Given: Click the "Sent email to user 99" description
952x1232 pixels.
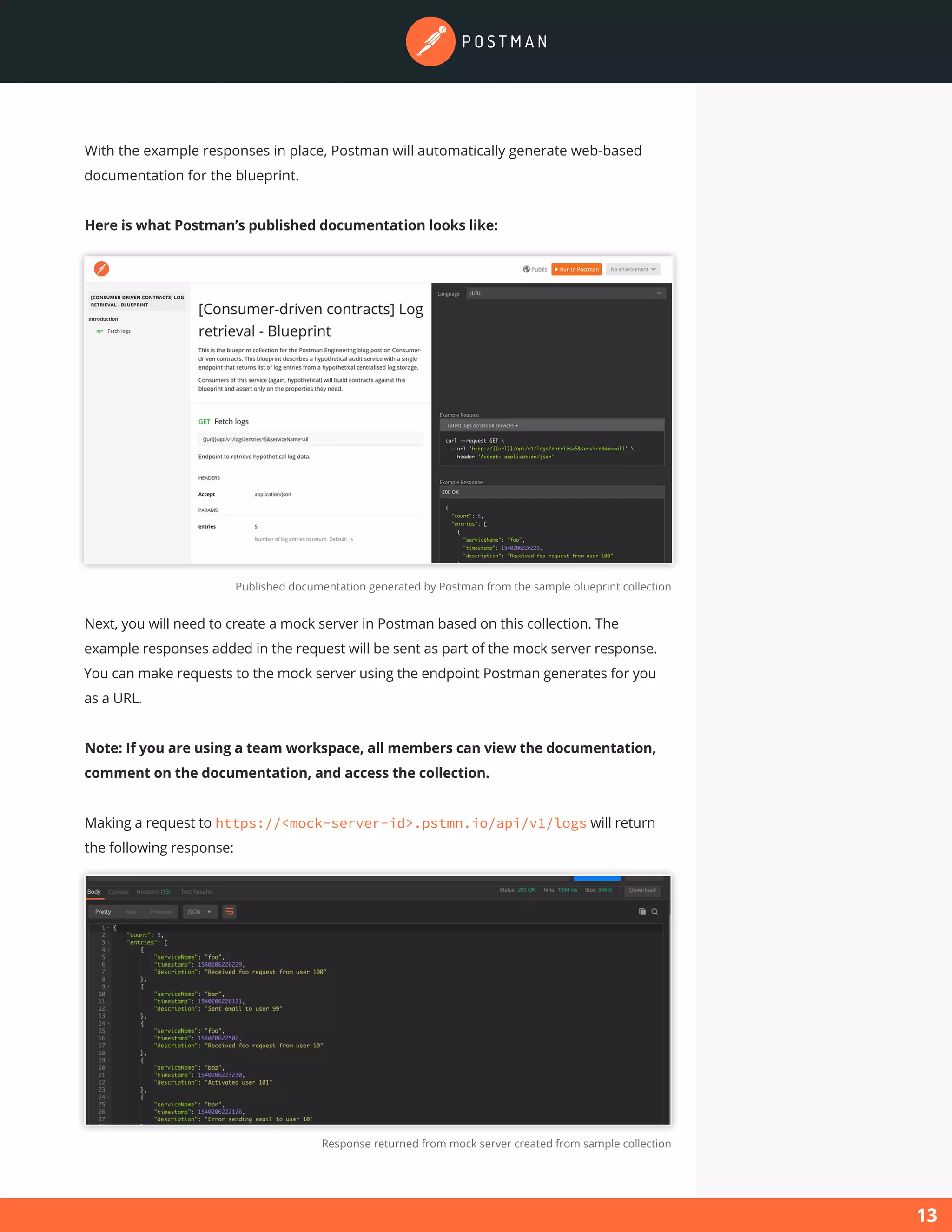Looking at the screenshot, I should [x=244, y=1009].
